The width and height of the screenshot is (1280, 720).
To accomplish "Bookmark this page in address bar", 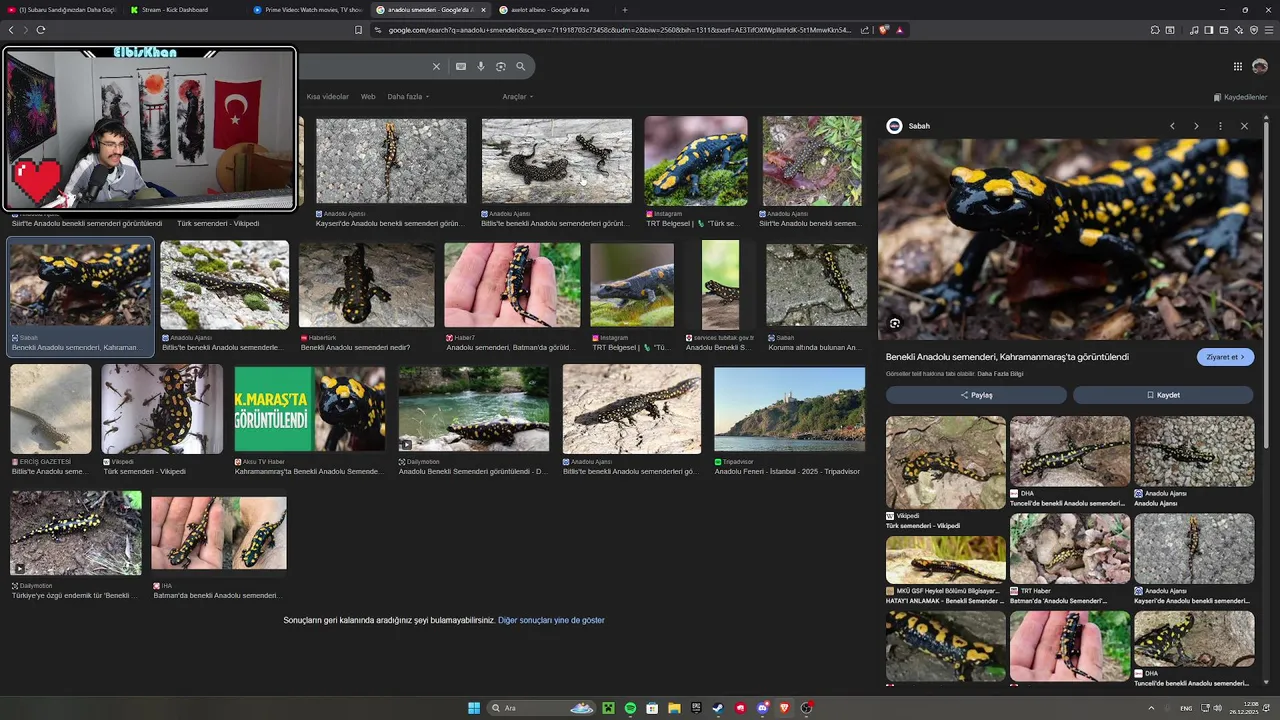I will (358, 30).
